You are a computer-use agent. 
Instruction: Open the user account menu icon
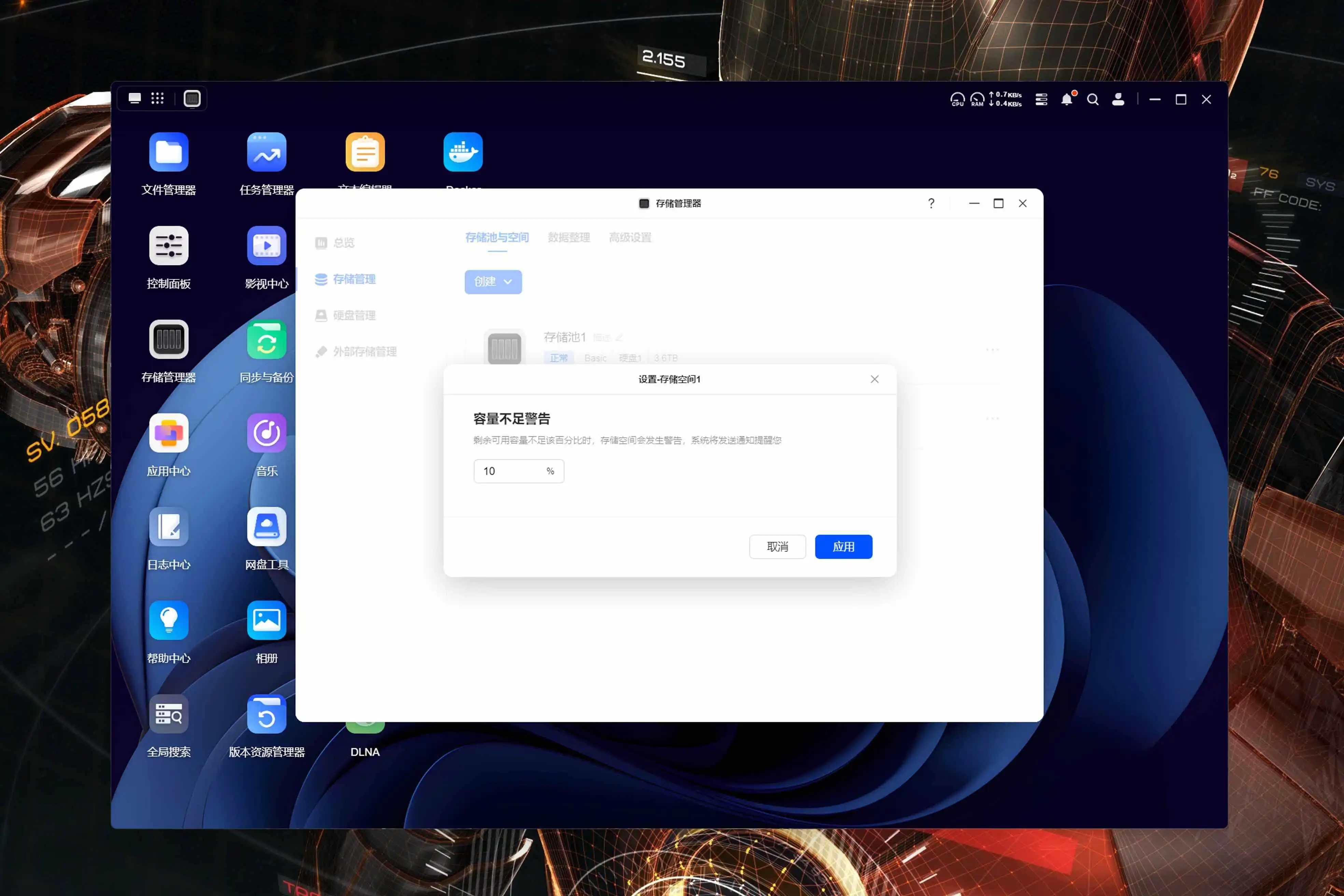coord(1118,99)
